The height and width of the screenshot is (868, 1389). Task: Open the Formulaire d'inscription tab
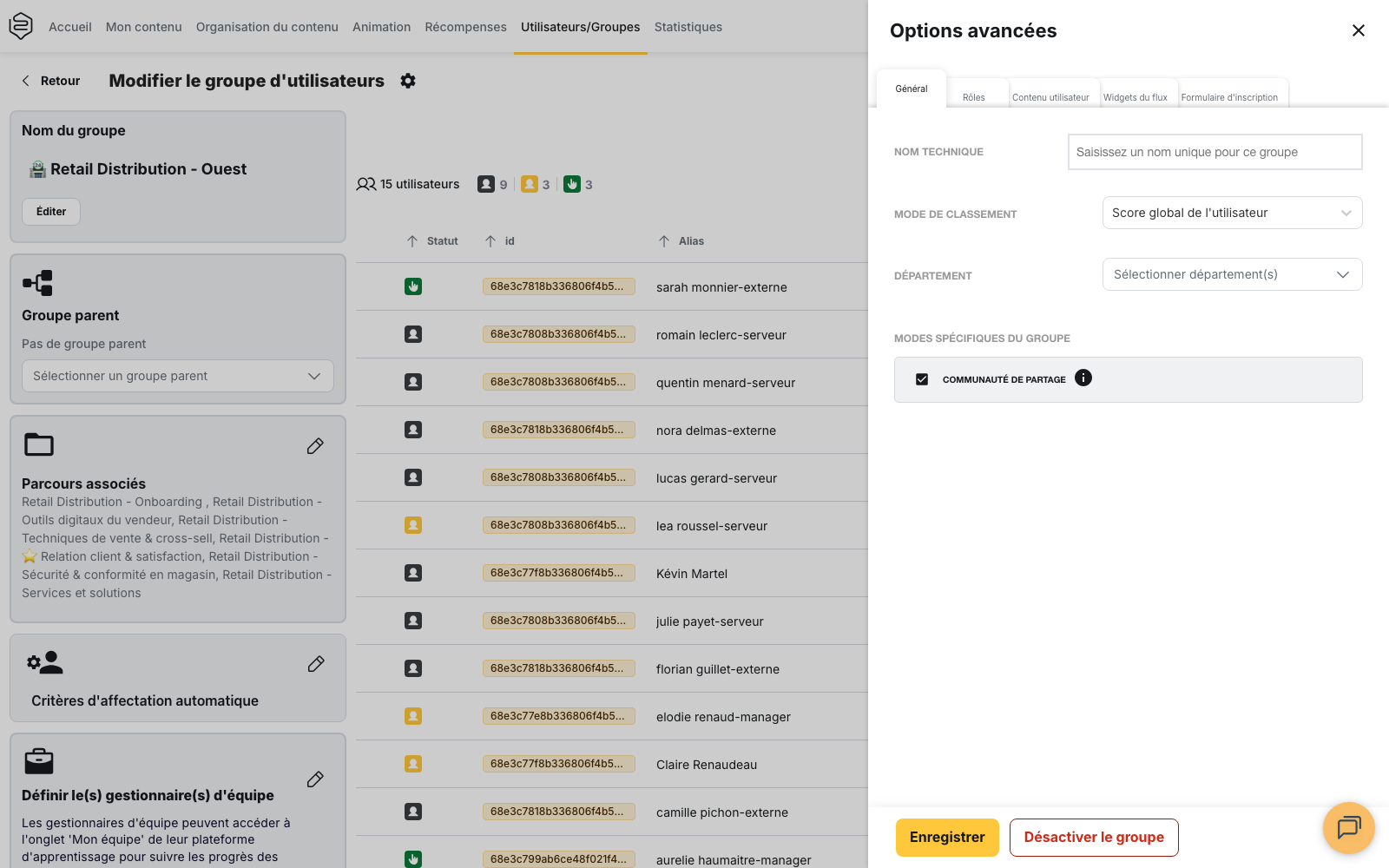tap(1229, 97)
